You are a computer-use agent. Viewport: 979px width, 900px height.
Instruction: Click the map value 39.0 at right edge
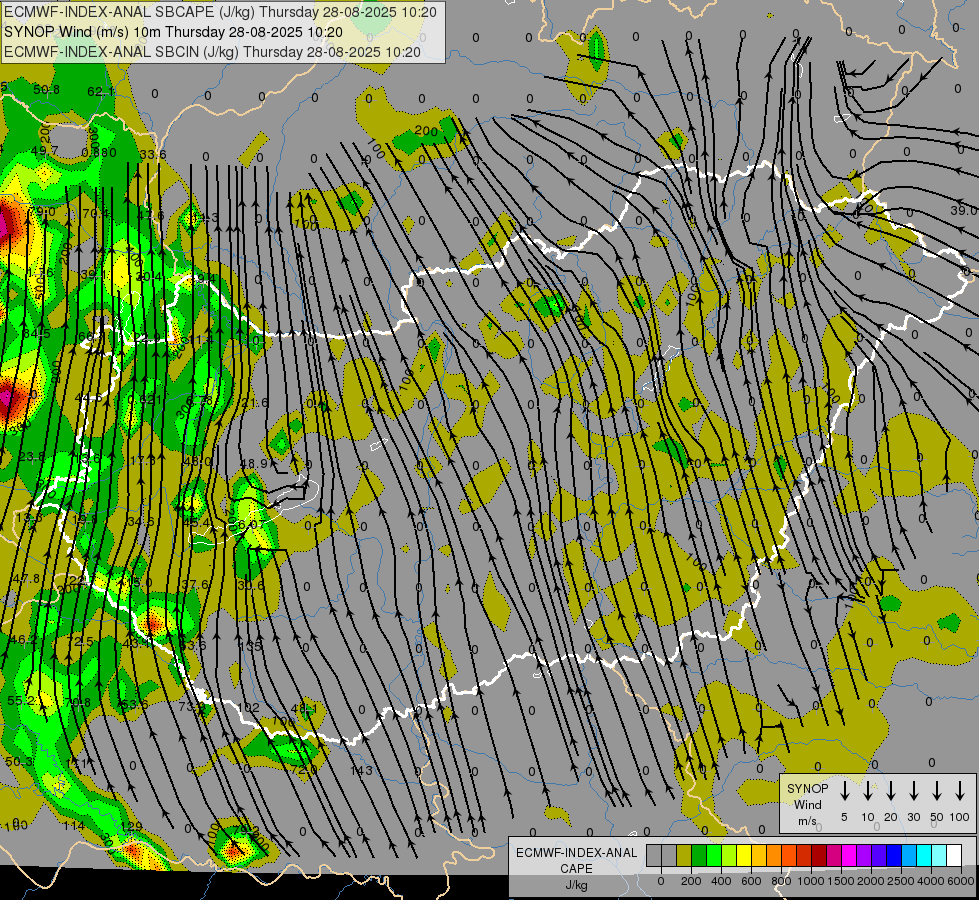click(x=964, y=210)
